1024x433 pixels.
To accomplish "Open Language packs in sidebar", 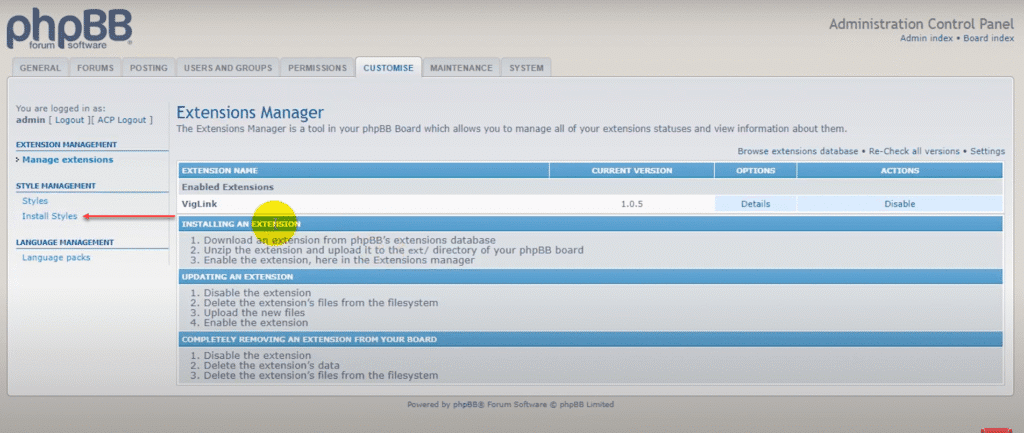I will point(56,257).
